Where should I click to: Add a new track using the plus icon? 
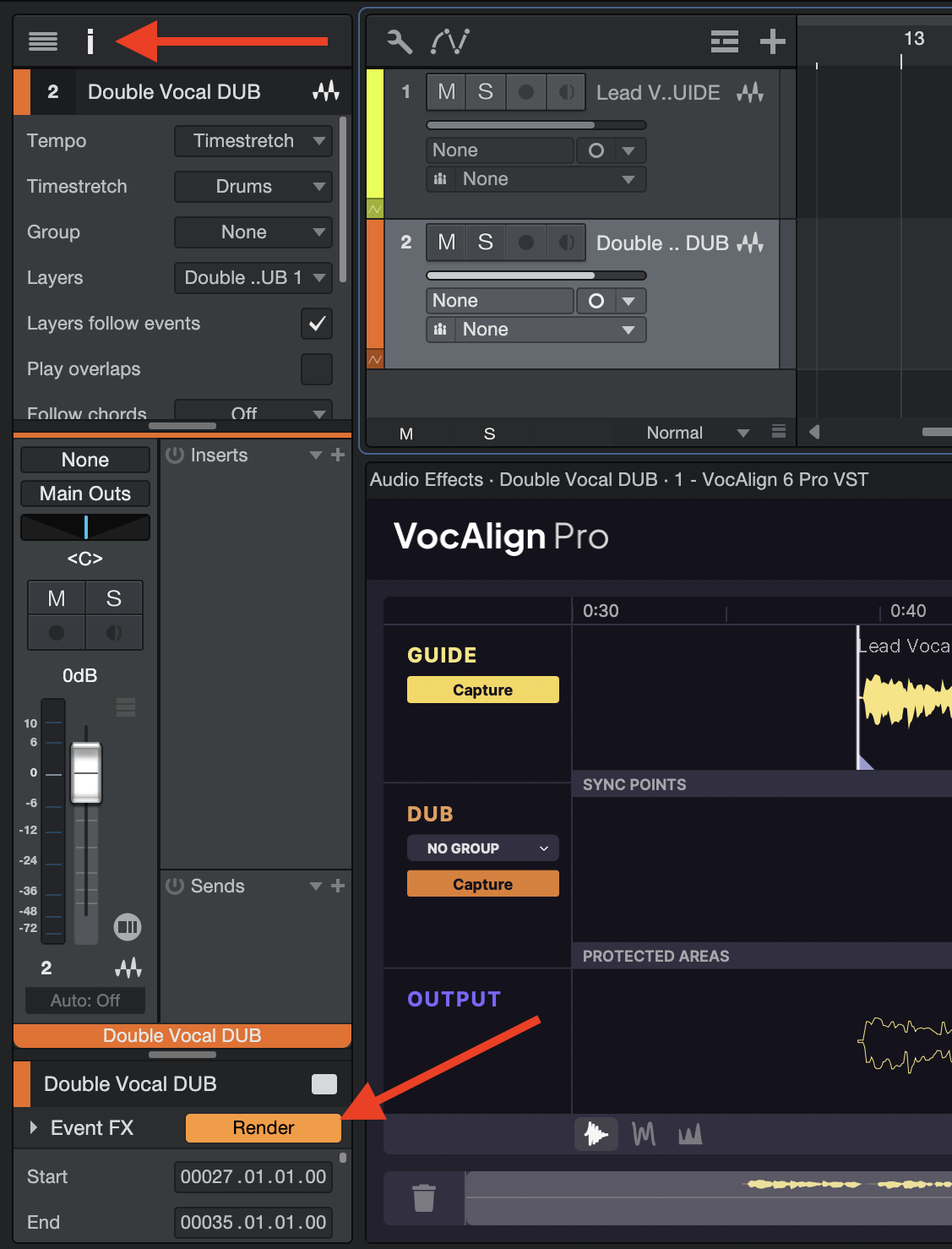(771, 41)
